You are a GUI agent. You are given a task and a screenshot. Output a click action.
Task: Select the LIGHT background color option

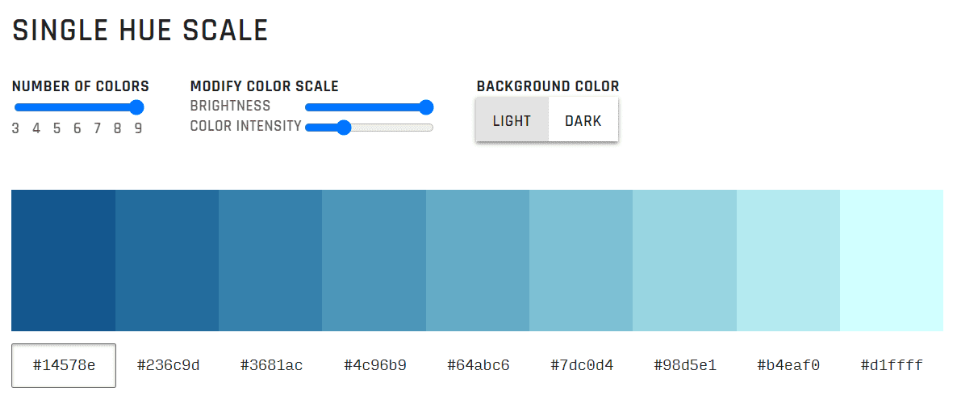[512, 121]
